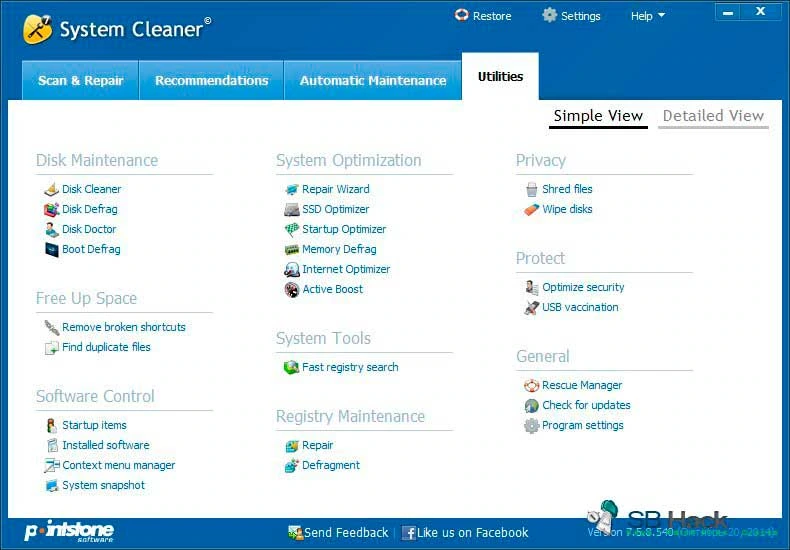Click the Disk Cleaner broom icon
The width and height of the screenshot is (790, 550).
coord(51,189)
